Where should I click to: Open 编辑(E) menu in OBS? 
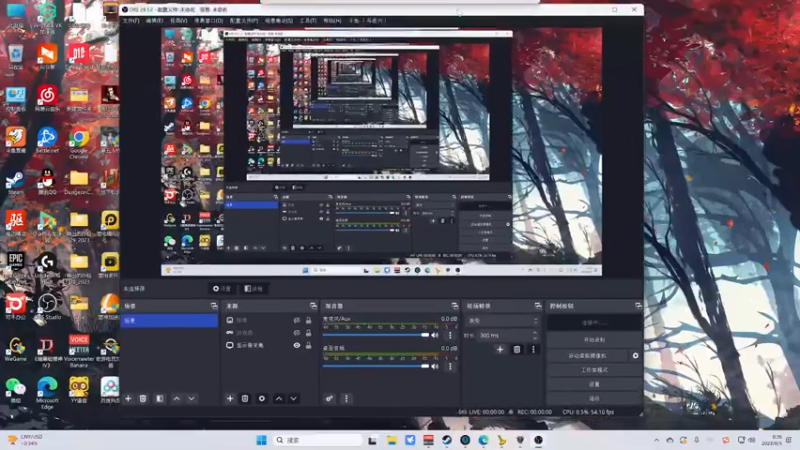[154, 20]
